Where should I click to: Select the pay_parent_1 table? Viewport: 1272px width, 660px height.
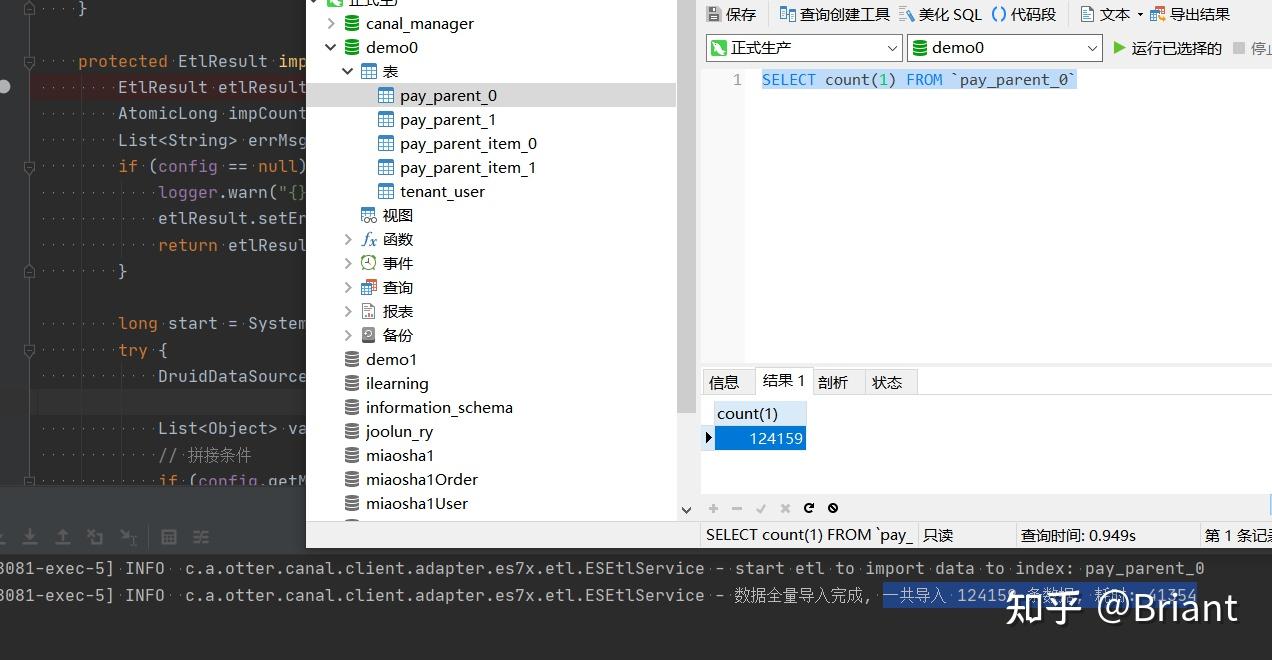click(448, 119)
